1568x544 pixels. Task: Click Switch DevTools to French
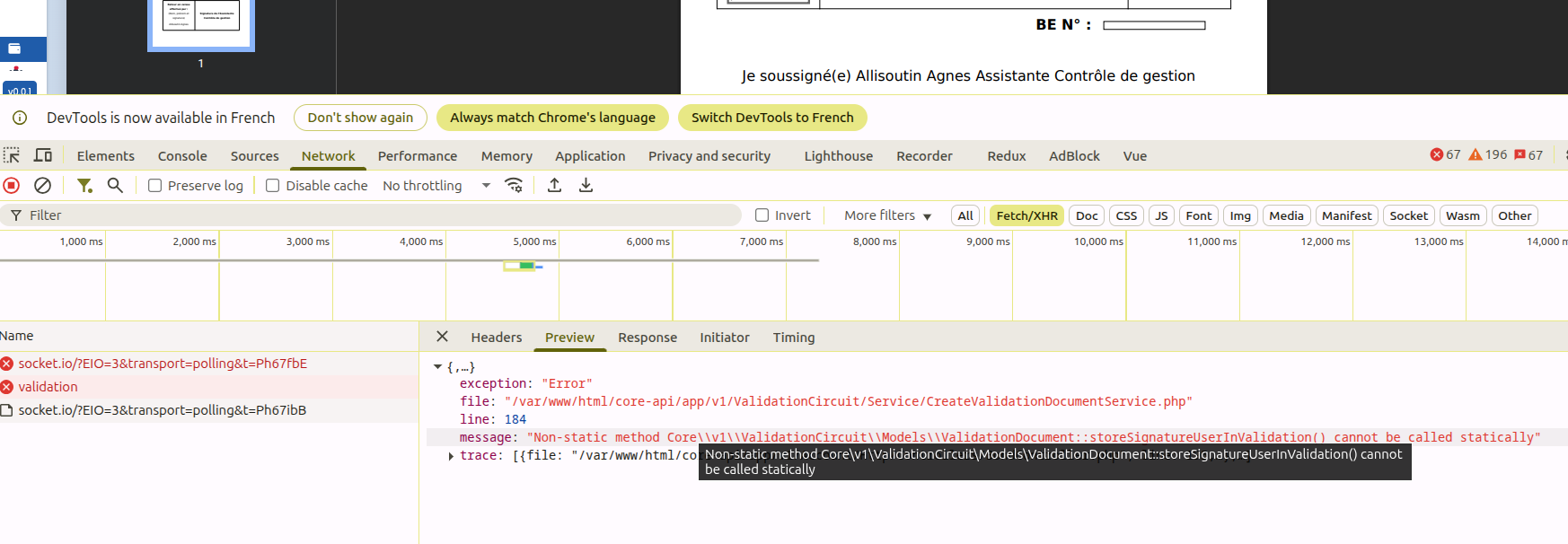pyautogui.click(x=772, y=118)
